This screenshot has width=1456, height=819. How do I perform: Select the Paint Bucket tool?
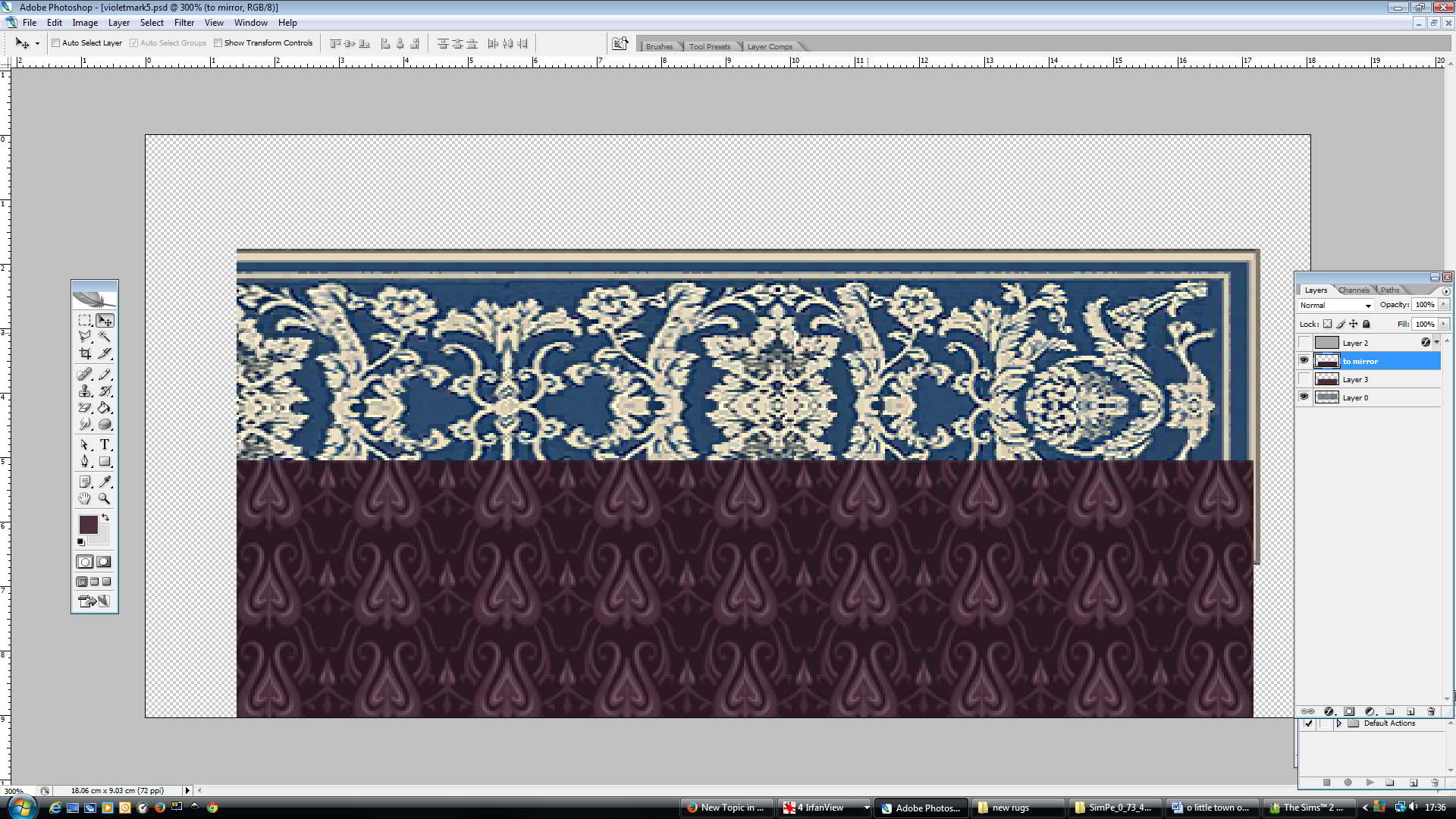click(105, 408)
